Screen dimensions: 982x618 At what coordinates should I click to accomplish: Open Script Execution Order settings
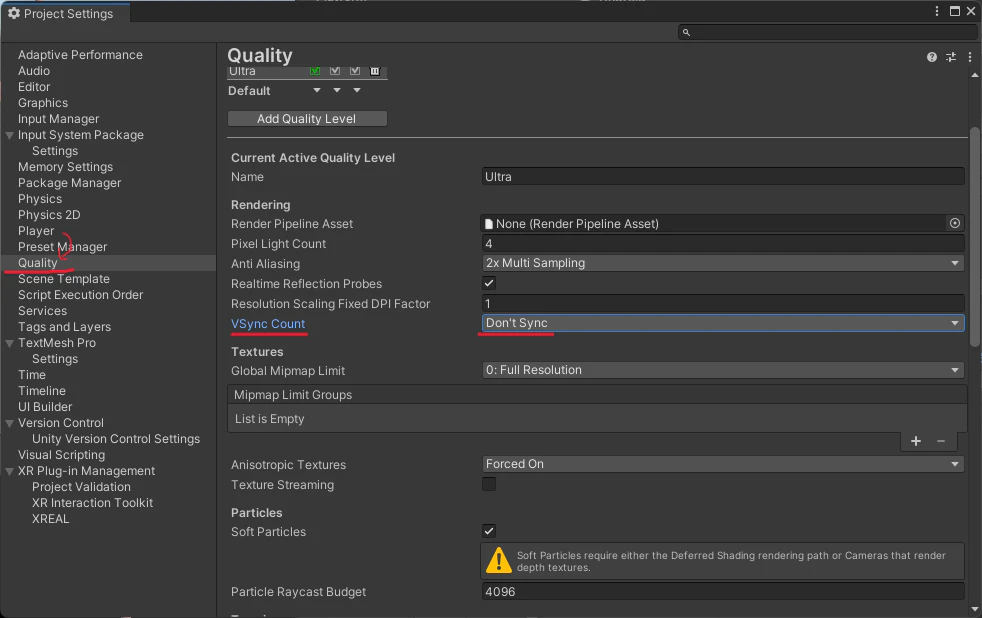[x=80, y=295]
